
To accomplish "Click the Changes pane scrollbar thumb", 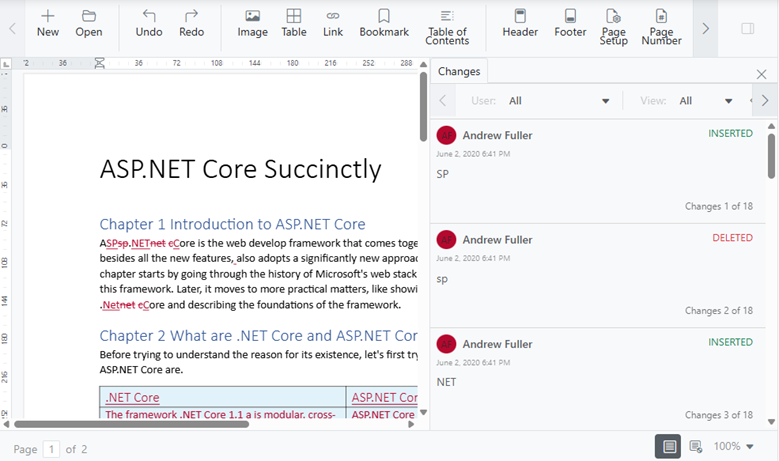I will (771, 156).
